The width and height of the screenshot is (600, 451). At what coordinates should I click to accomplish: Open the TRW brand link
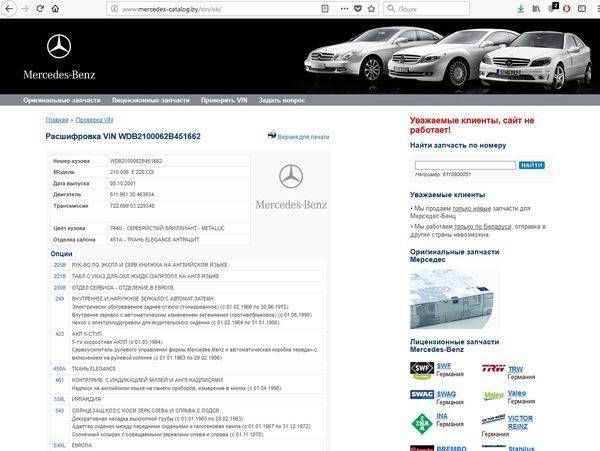point(515,369)
